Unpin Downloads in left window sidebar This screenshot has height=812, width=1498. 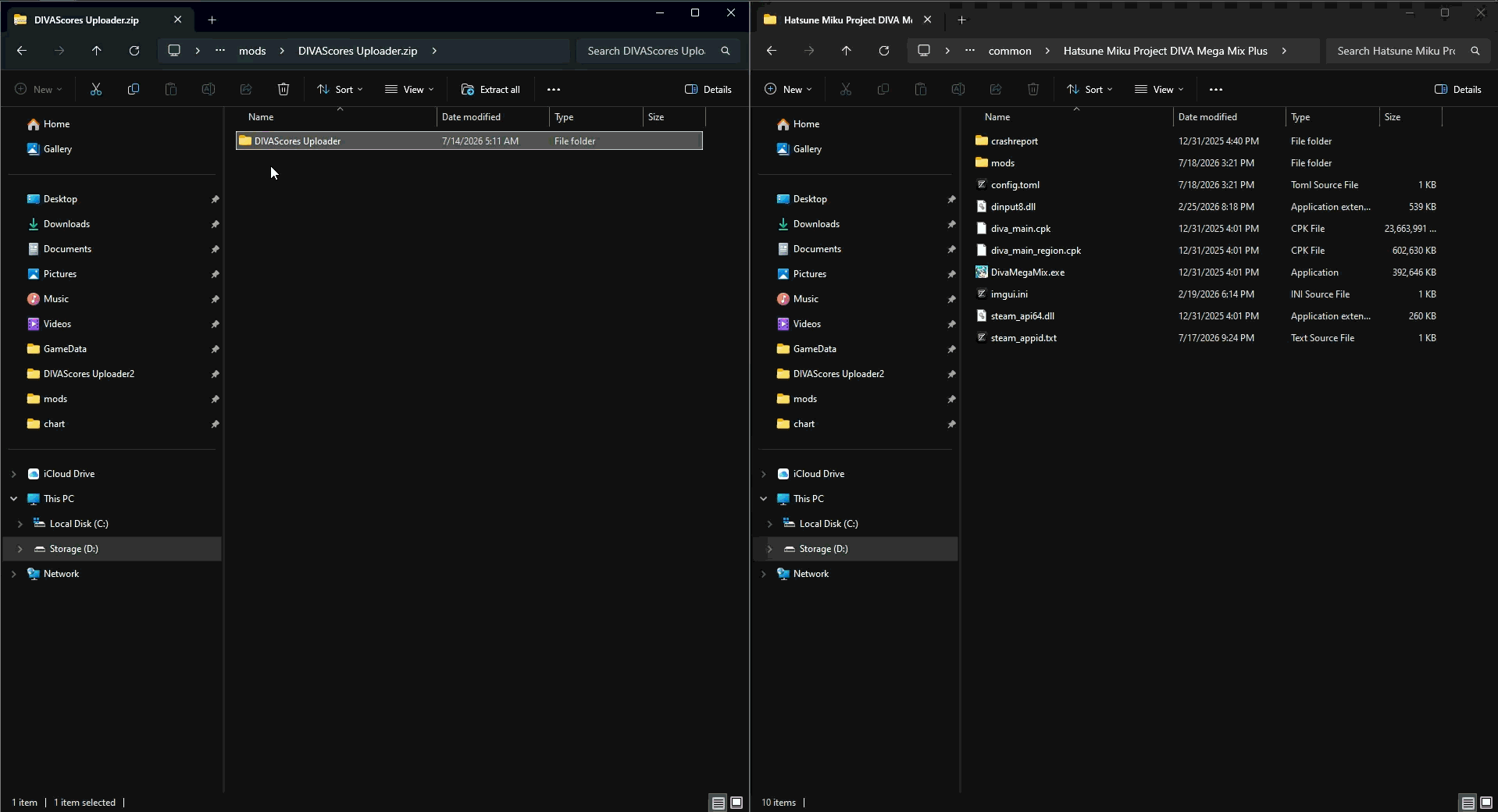pos(215,225)
